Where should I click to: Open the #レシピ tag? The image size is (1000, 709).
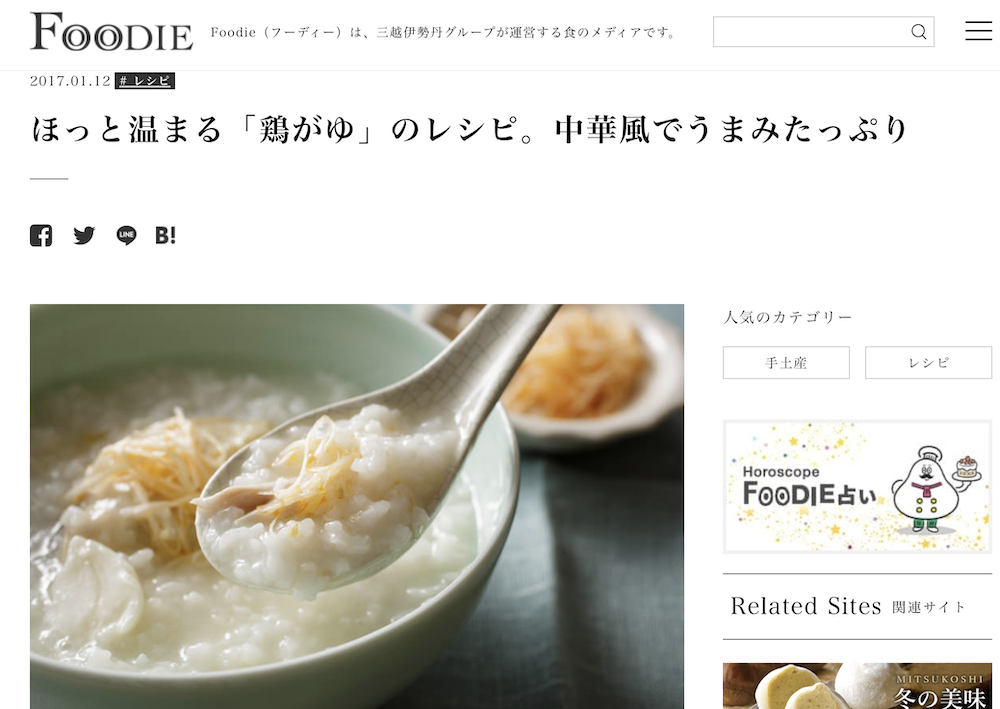pyautogui.click(x=145, y=81)
